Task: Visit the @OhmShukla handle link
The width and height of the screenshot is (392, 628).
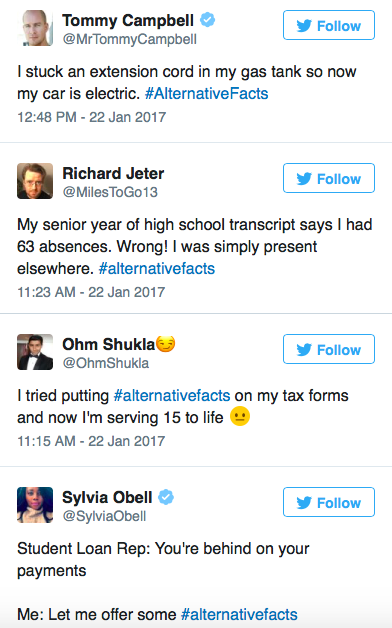Action: (106, 363)
